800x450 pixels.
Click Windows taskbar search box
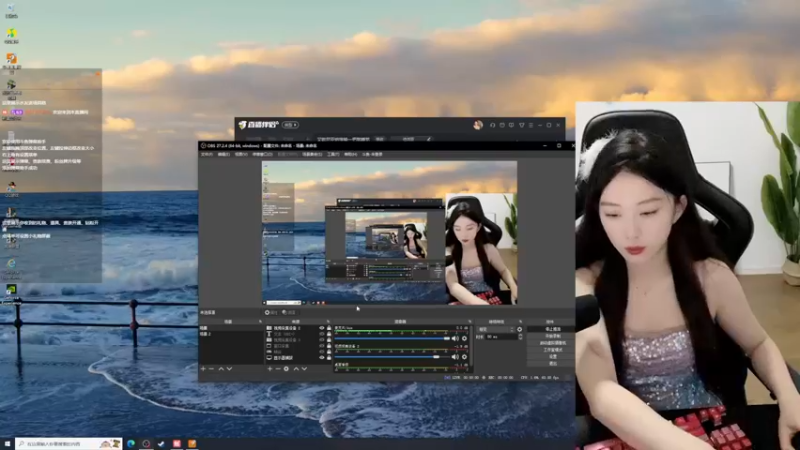click(68, 444)
